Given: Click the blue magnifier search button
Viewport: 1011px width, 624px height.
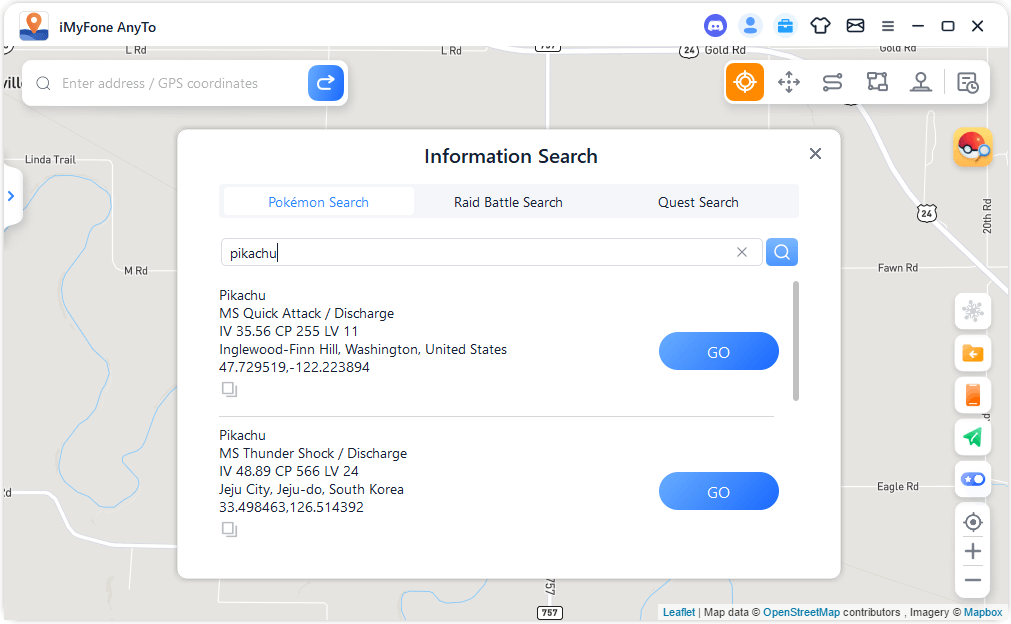Looking at the screenshot, I should pyautogui.click(x=781, y=252).
